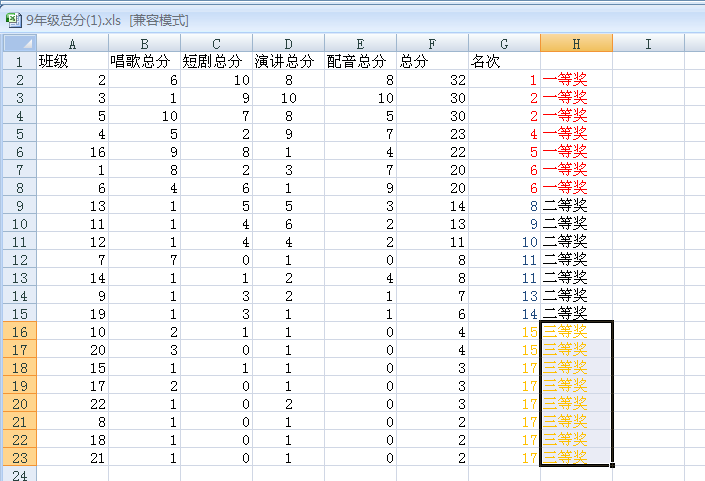This screenshot has width=705, height=481.
Task: Select the column I header
Action: pyautogui.click(x=648, y=43)
